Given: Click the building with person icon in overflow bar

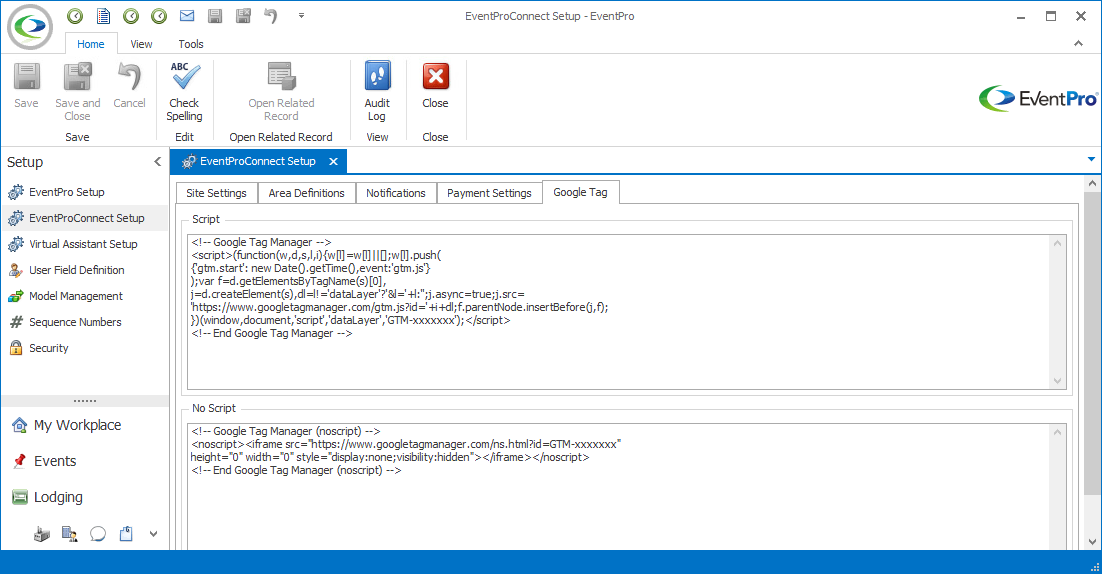Looking at the screenshot, I should [x=70, y=534].
